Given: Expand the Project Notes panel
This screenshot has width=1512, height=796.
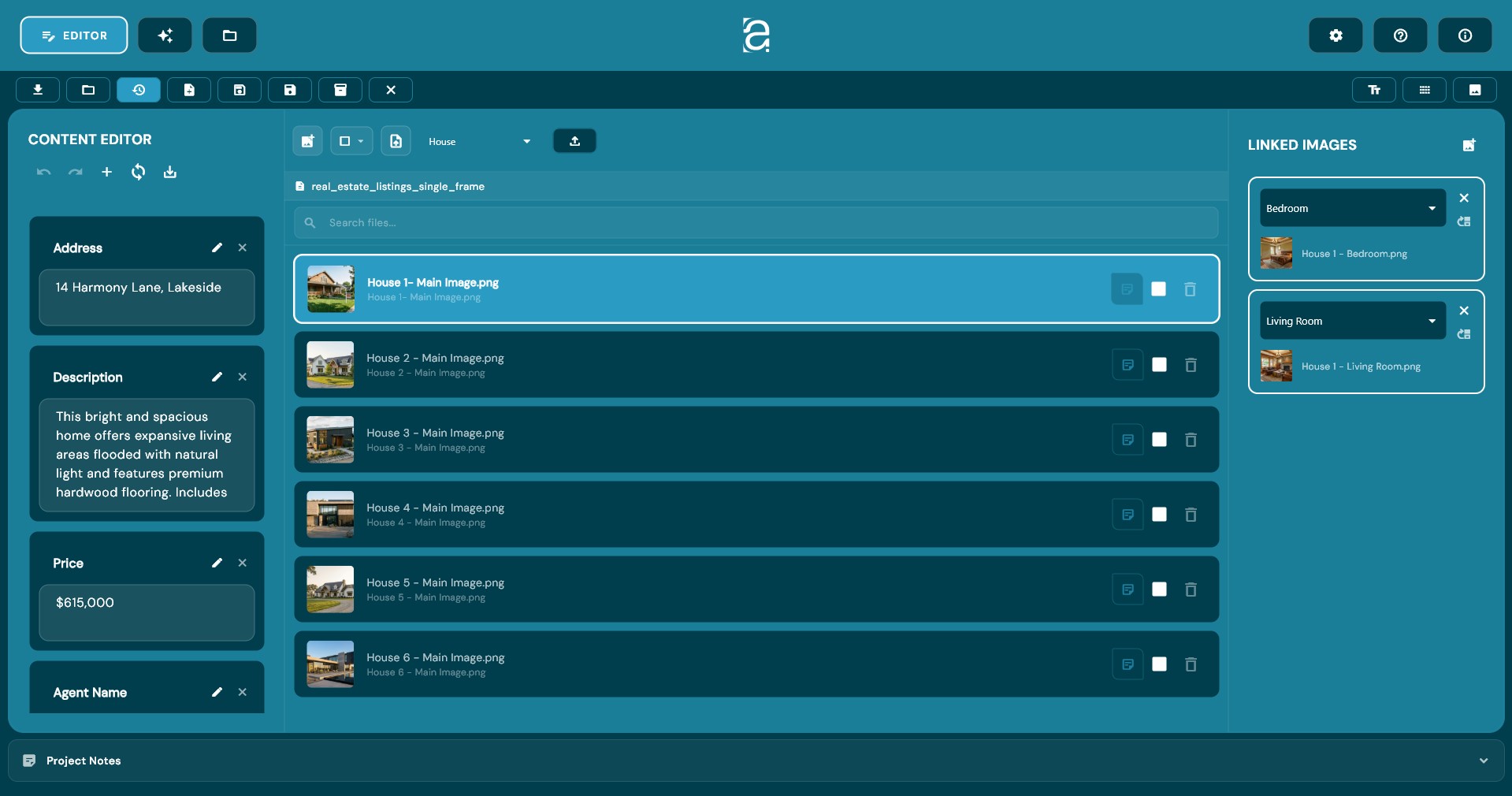Looking at the screenshot, I should click(1483, 761).
